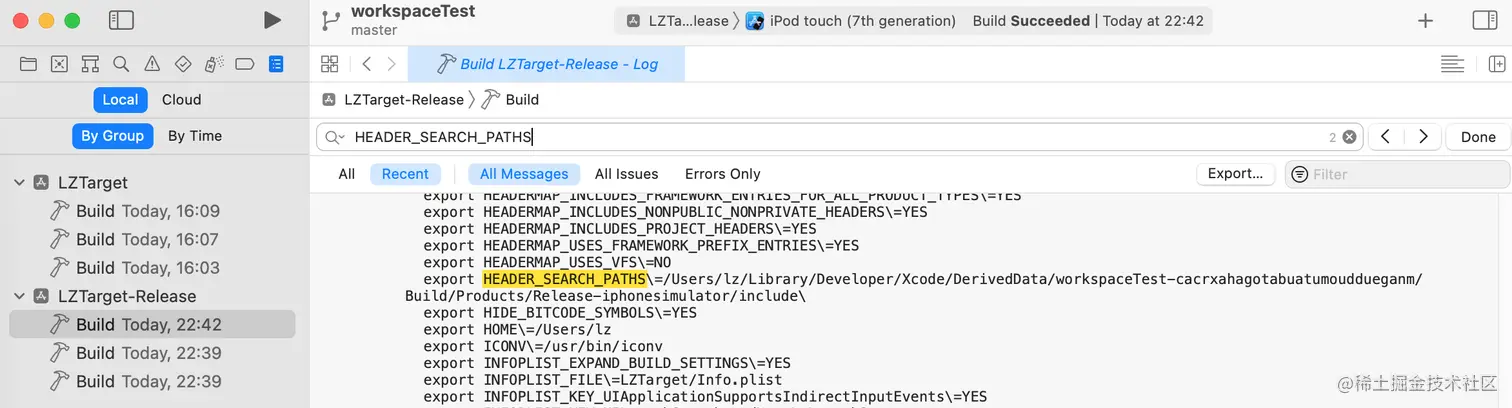Click the HEADER_SEARCH_PATHS search field
Screen dimensions: 1512x408
coord(840,137)
